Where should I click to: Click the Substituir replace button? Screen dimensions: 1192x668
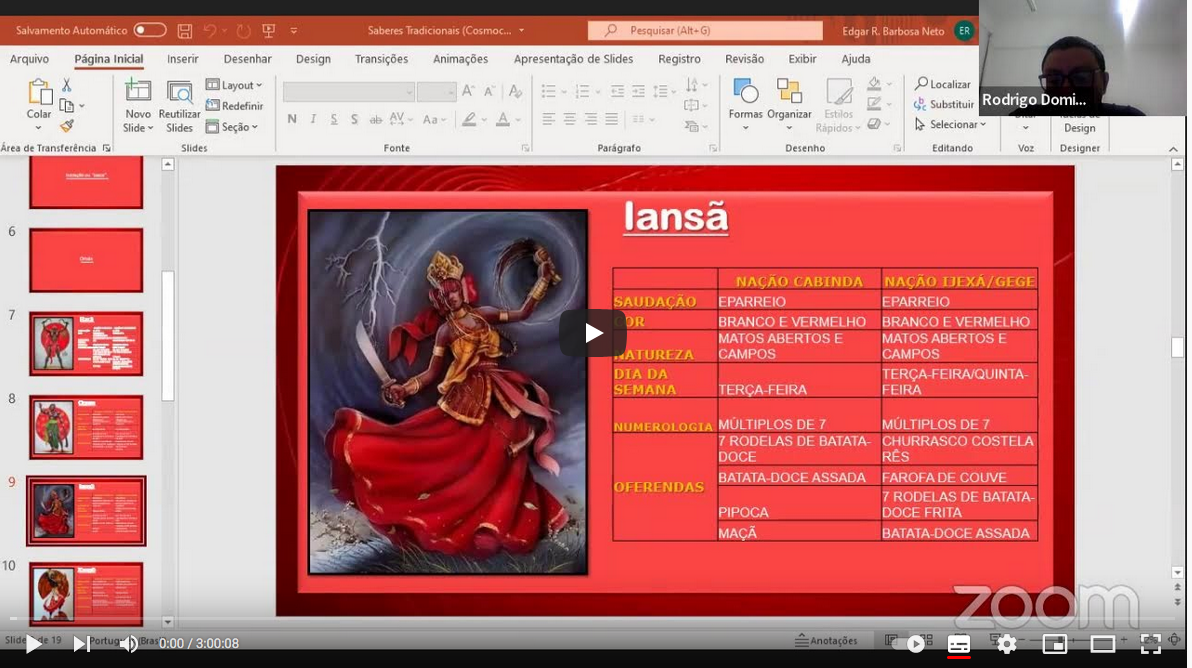pyautogui.click(x=943, y=104)
